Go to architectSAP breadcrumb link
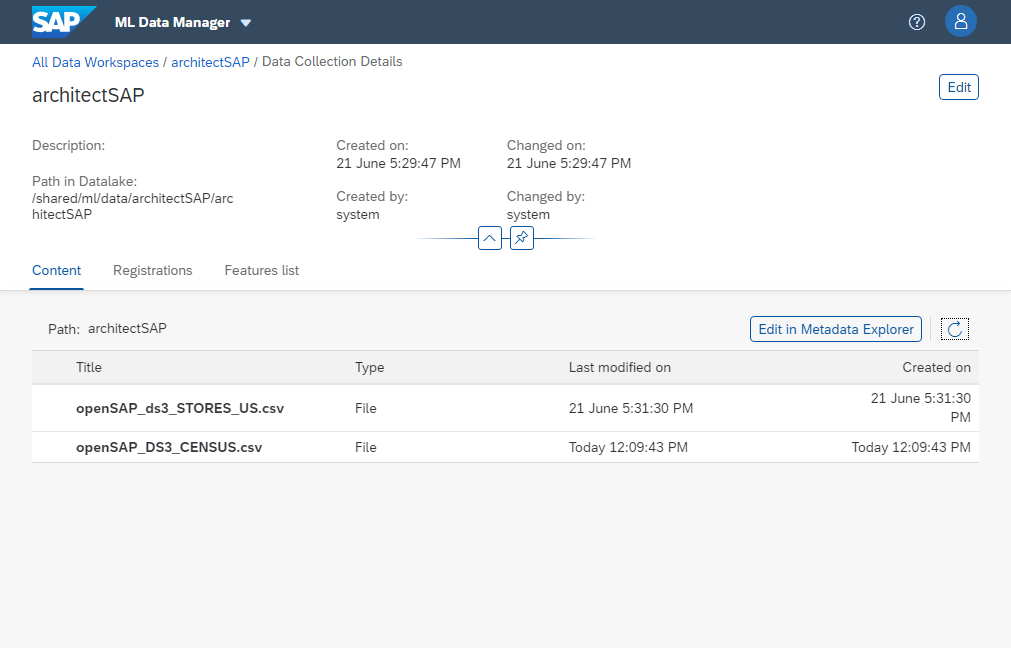 (210, 62)
